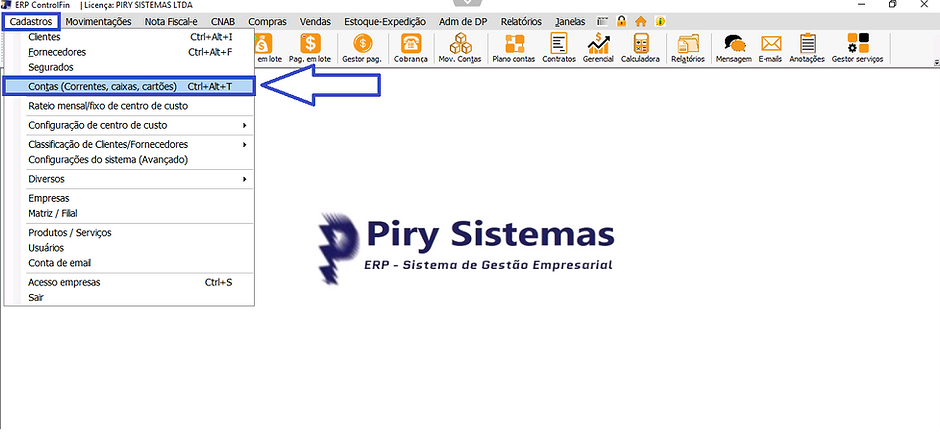Open the Janelas menu

570,22
